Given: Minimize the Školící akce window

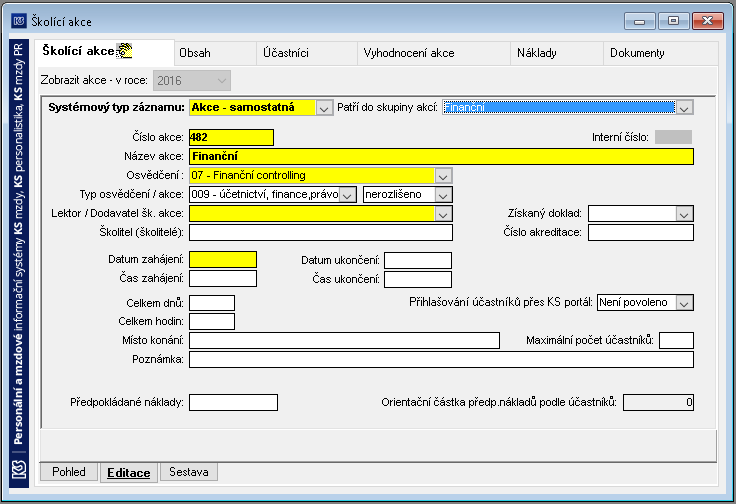Looking at the screenshot, I should click(x=639, y=21).
